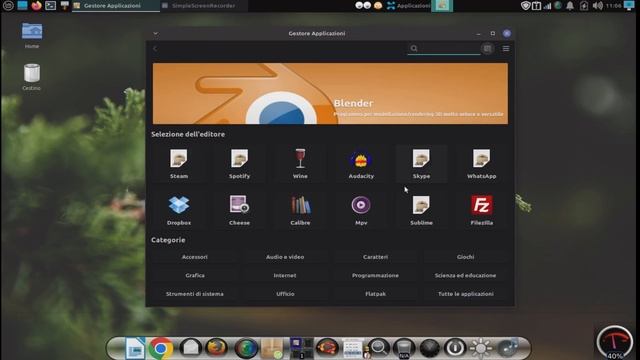Viewport: 640px width, 360px height.
Task: Open the Cheese app tile
Action: coord(239,210)
